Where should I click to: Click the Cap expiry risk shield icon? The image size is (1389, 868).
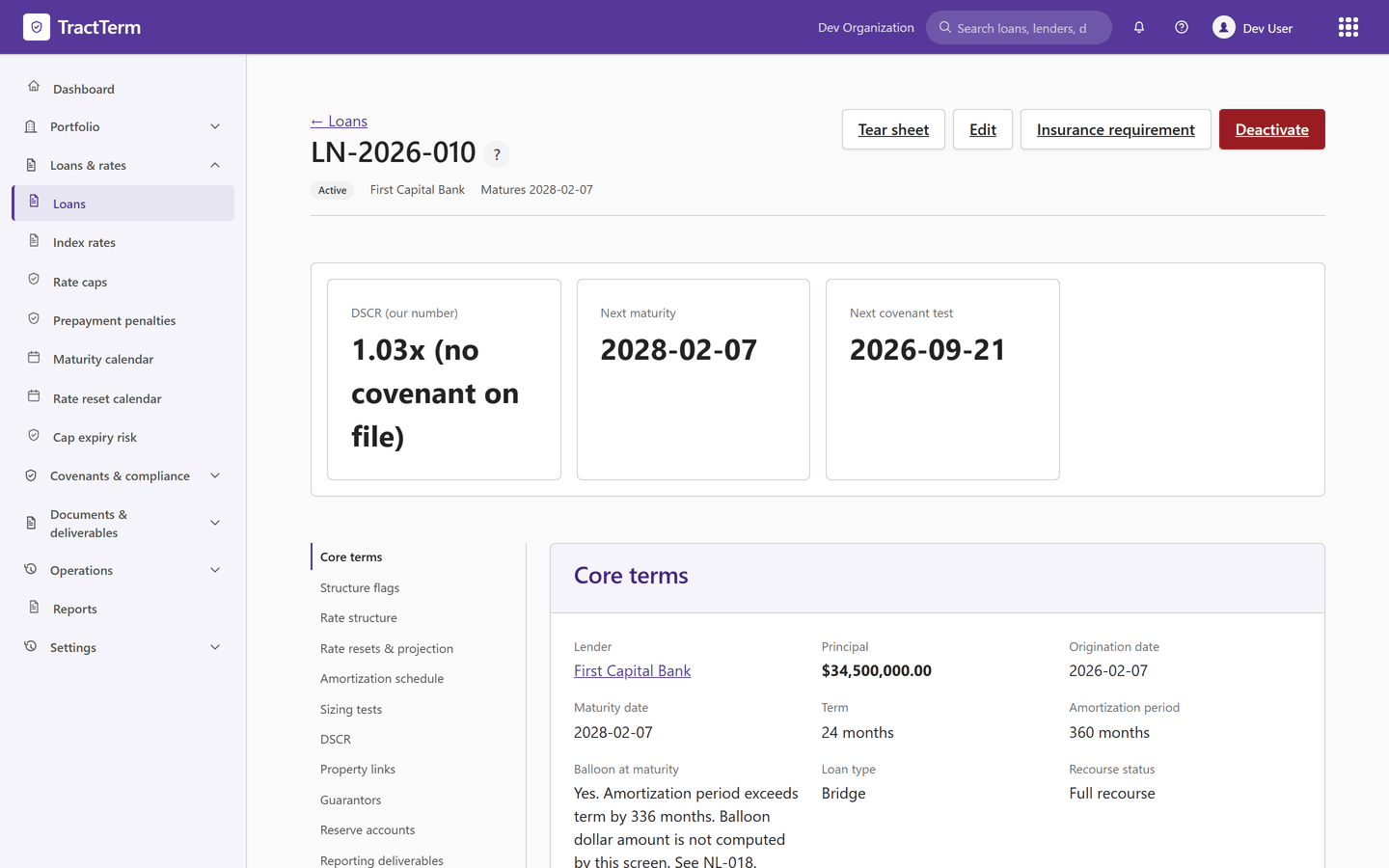pos(34,435)
